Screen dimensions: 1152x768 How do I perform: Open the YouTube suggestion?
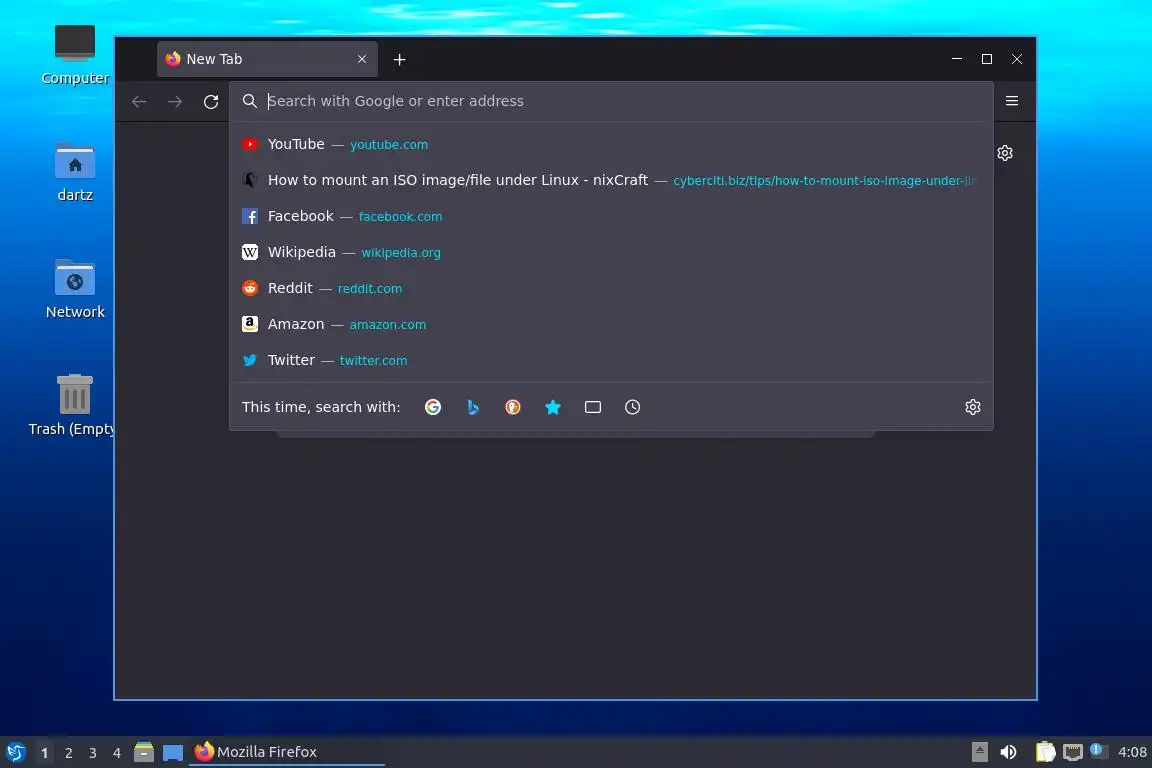point(611,144)
